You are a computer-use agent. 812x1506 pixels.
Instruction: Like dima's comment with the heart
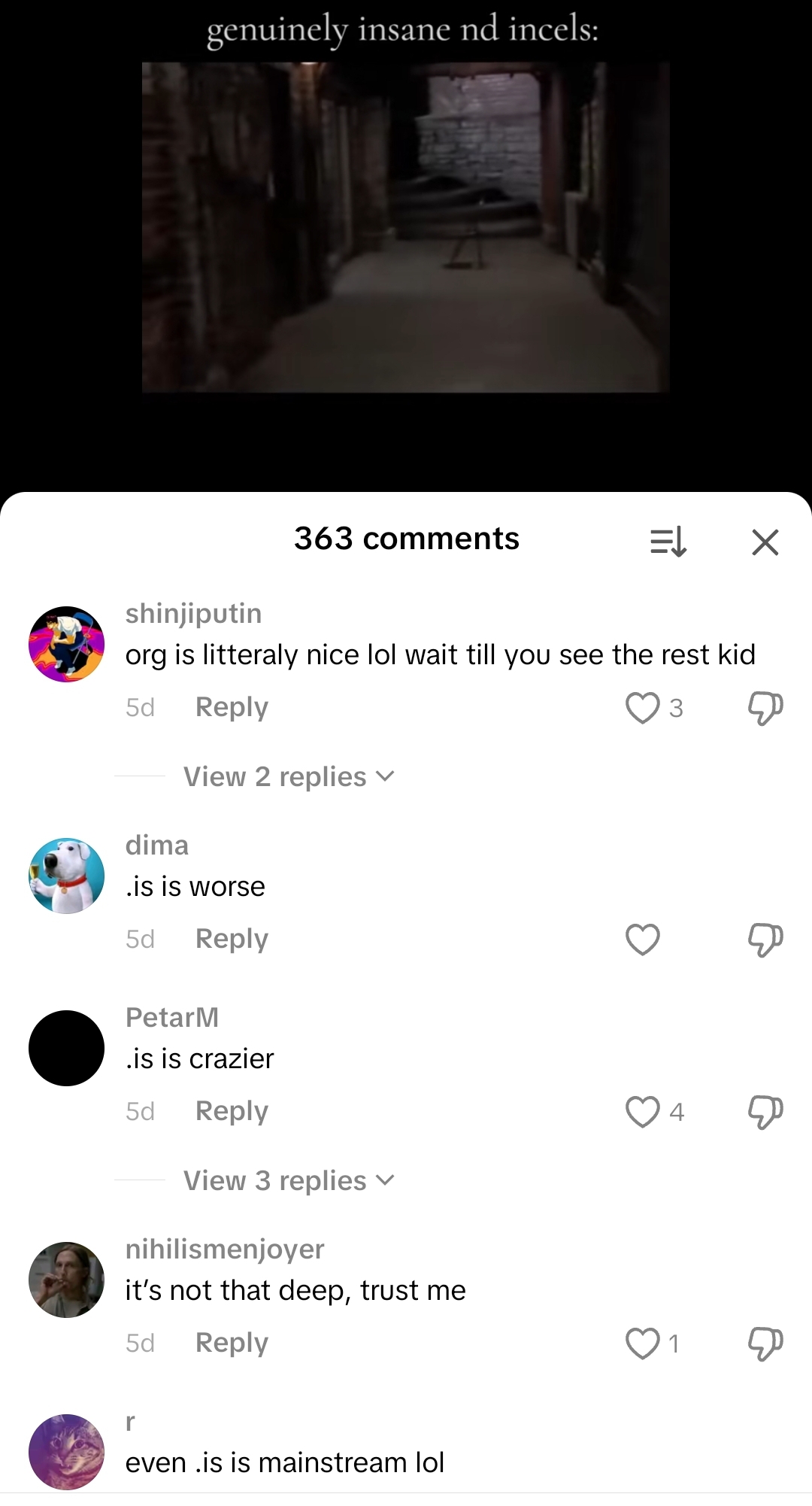[x=643, y=940]
